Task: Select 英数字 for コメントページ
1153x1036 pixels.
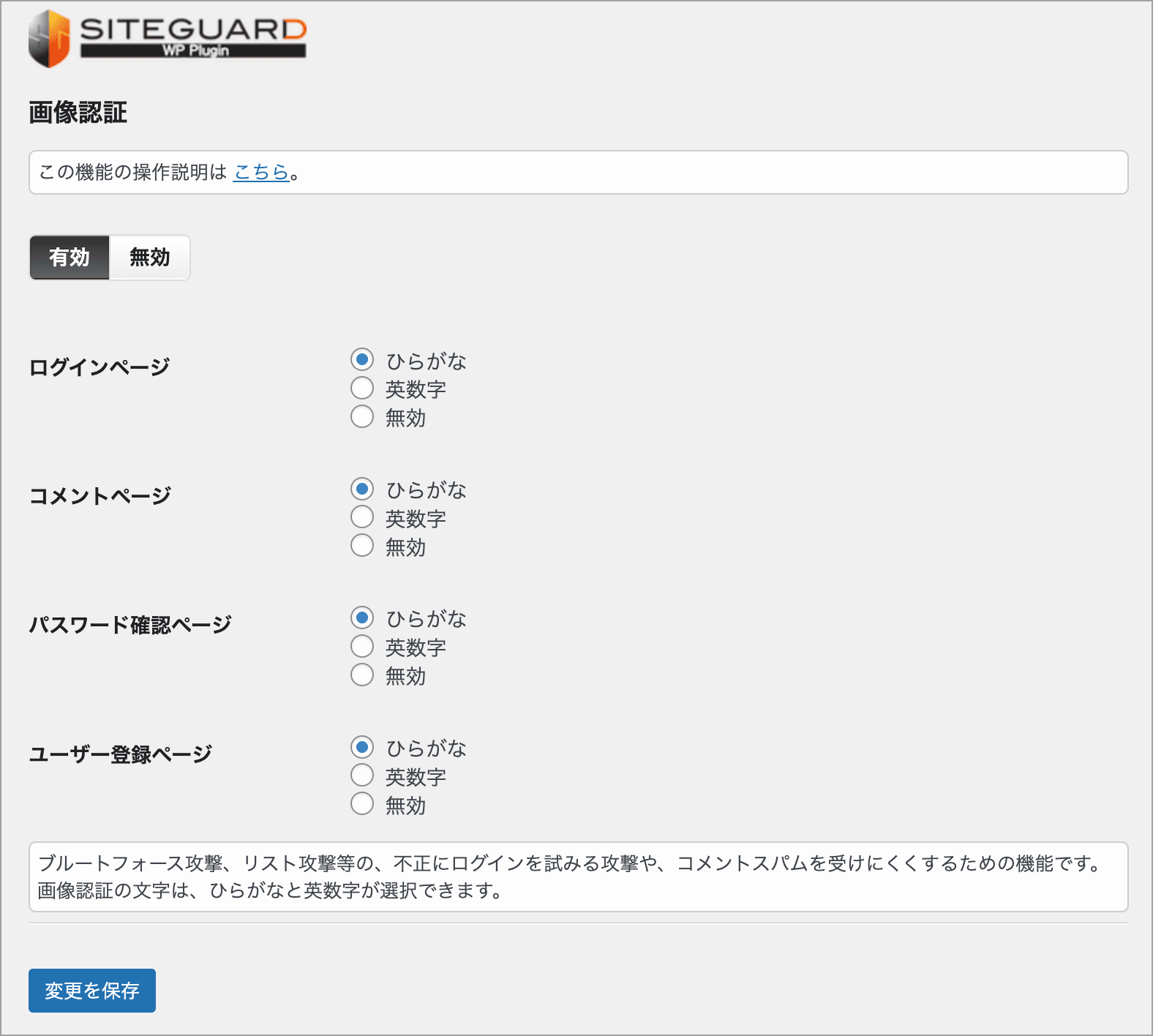Action: (x=362, y=517)
